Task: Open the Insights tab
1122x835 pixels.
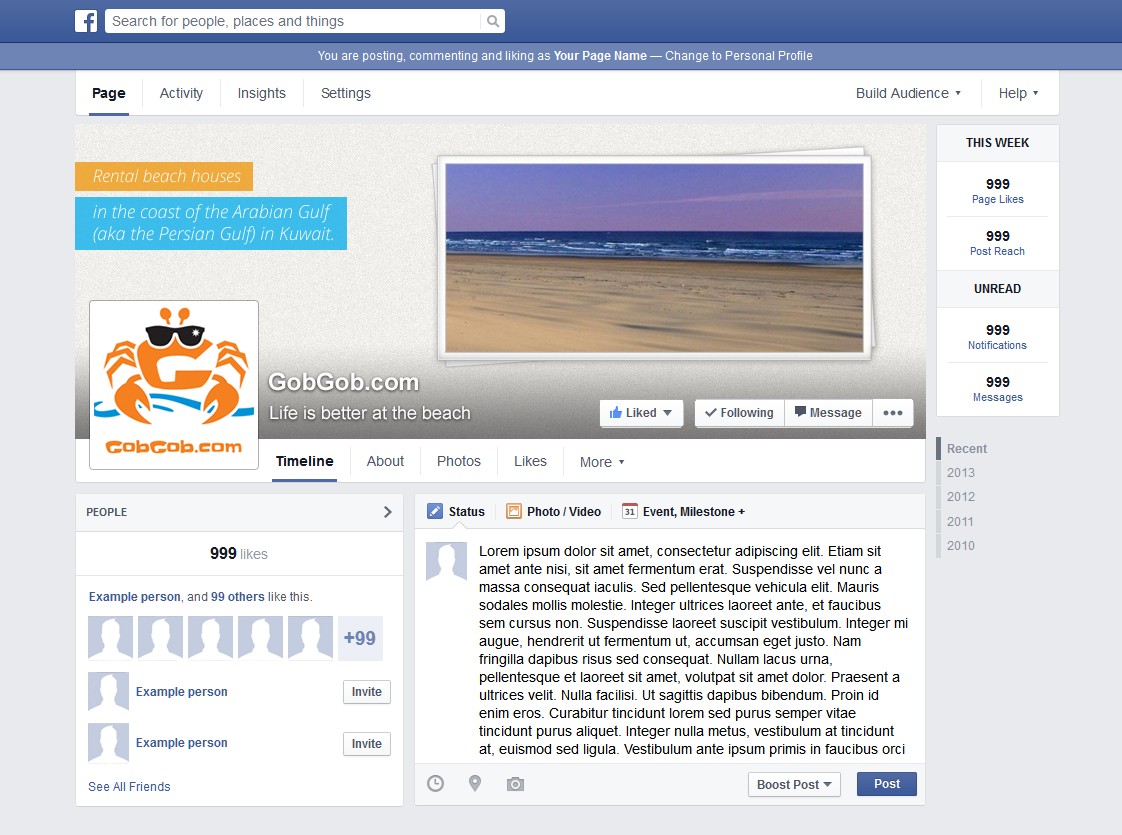Action: coord(261,93)
